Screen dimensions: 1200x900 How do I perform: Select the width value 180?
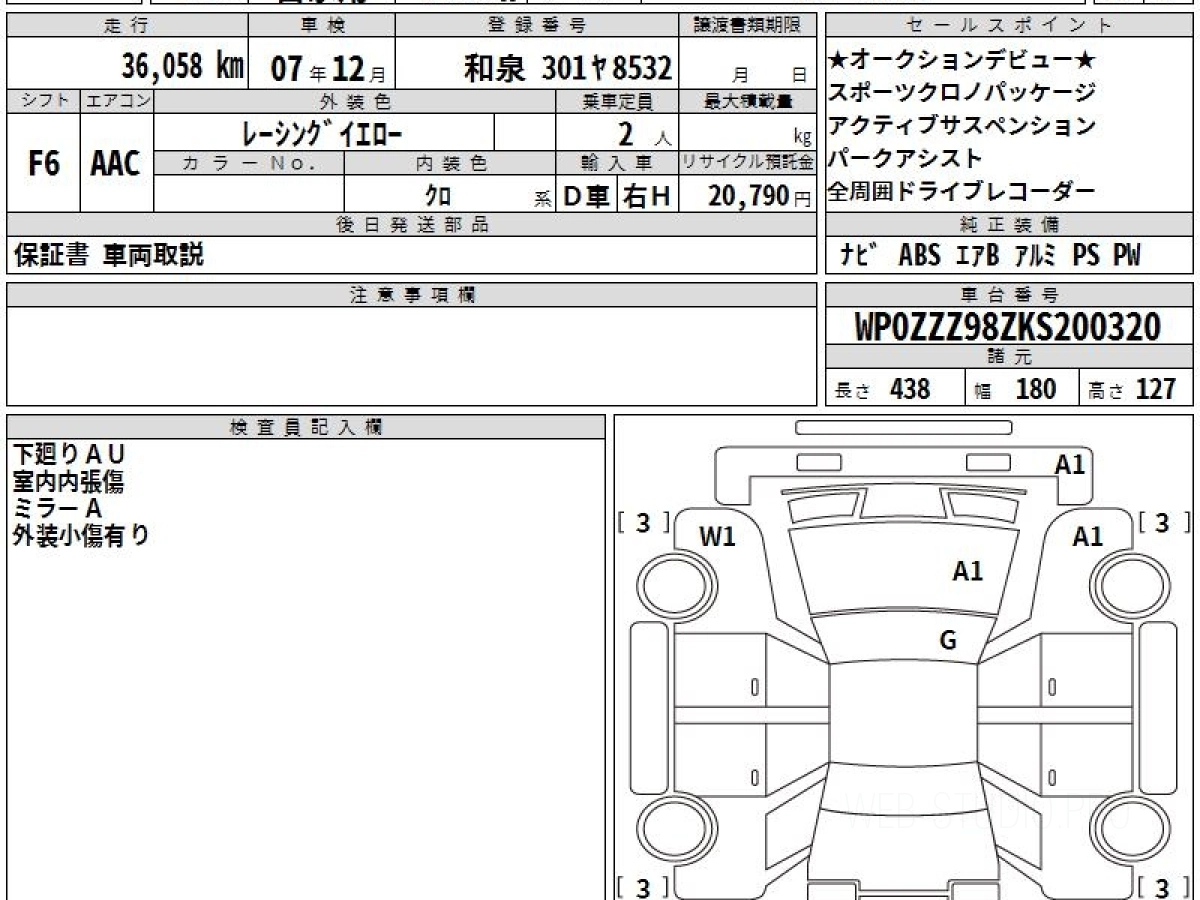[1036, 389]
